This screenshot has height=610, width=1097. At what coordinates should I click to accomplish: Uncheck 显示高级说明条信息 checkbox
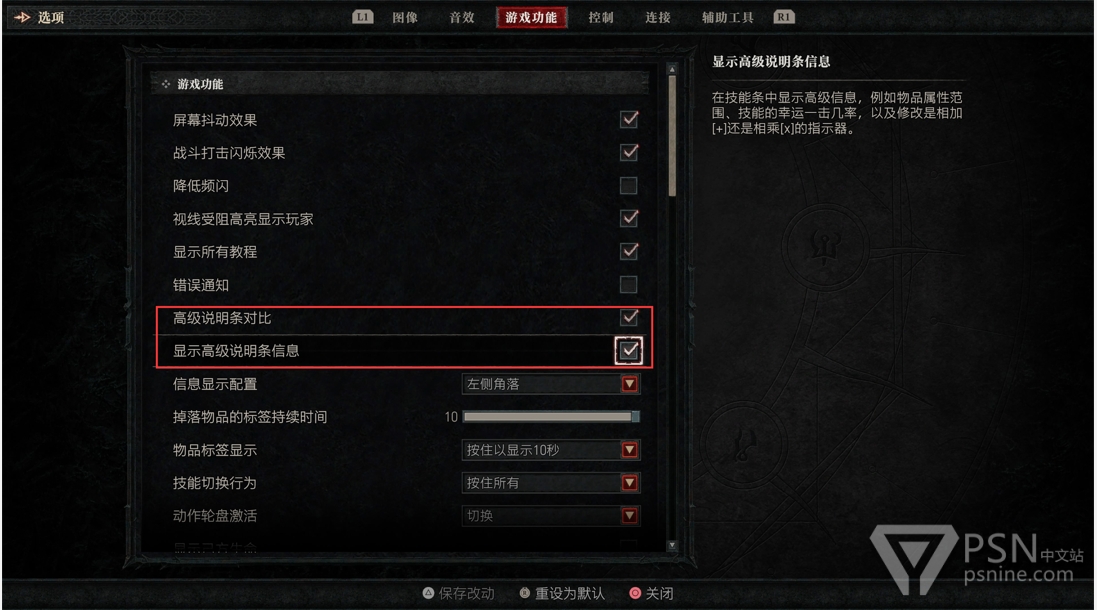629,350
